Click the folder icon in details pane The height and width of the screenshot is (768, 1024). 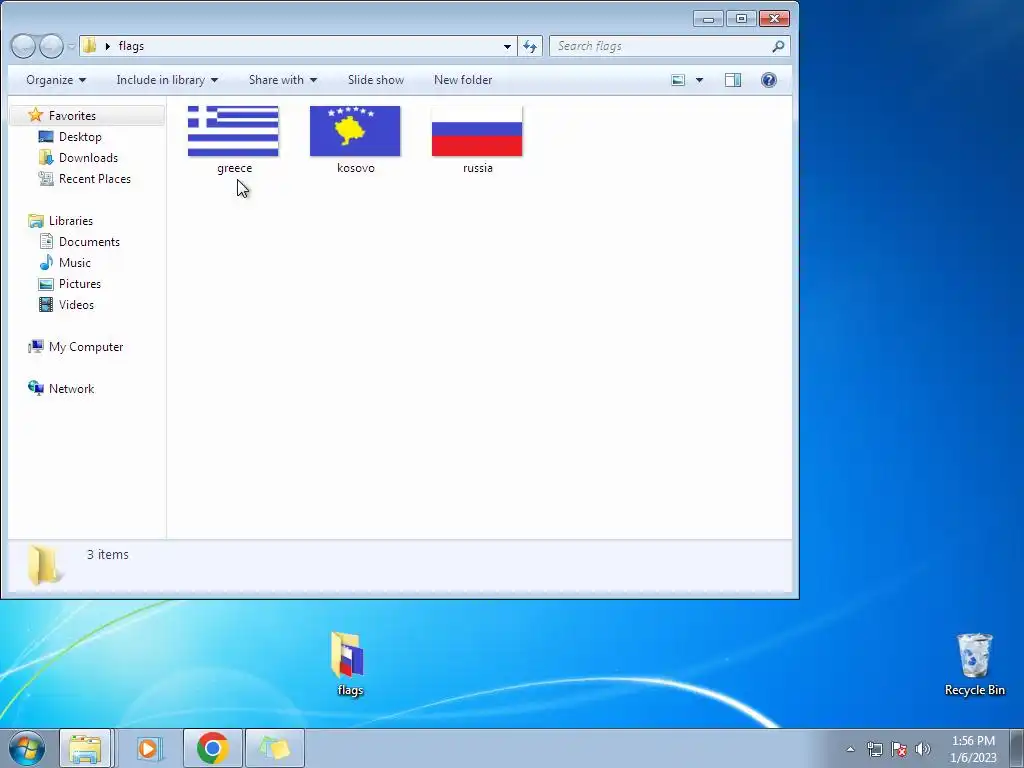coord(43,564)
